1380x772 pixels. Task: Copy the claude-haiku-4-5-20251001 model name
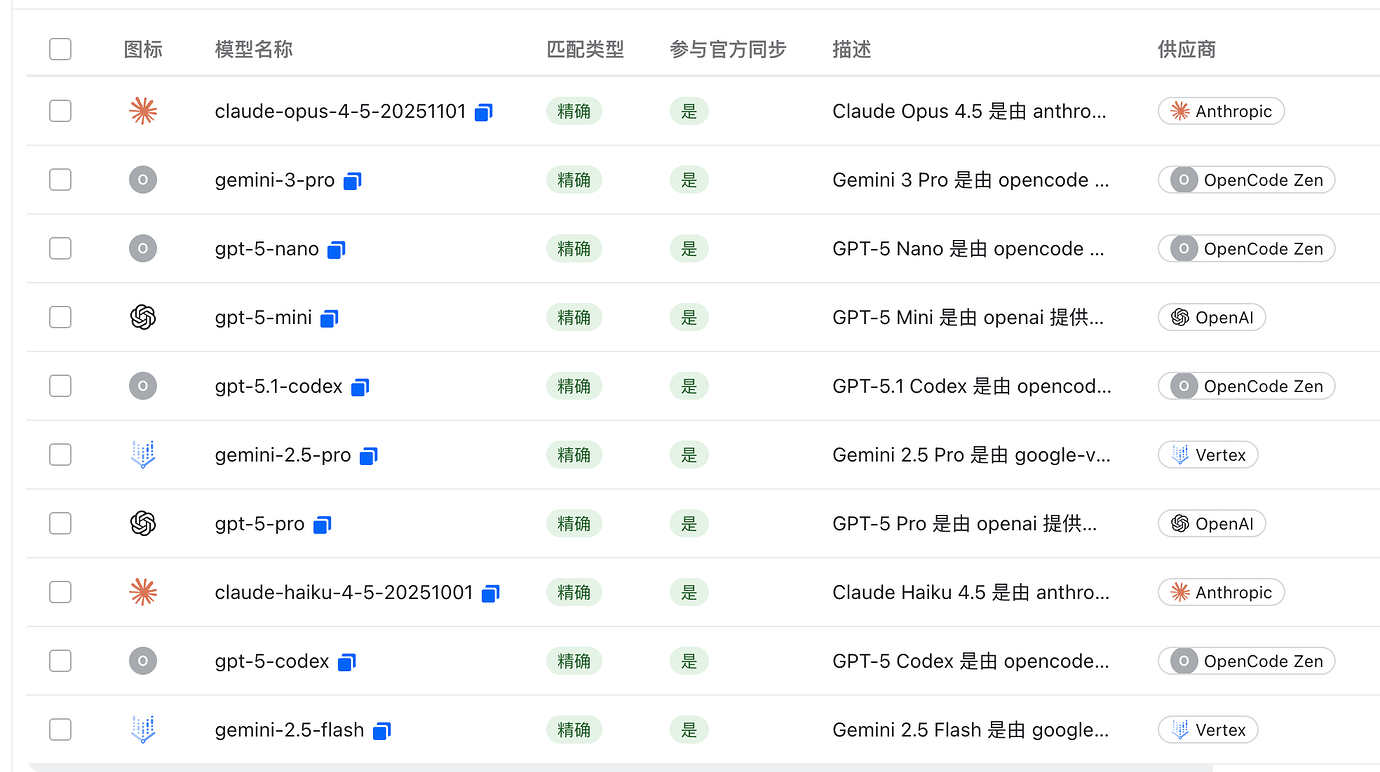(x=490, y=593)
